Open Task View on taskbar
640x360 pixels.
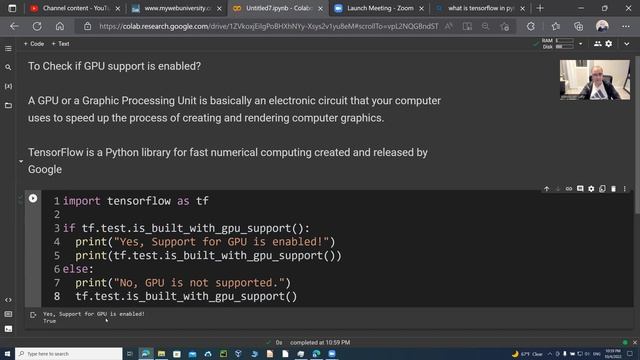[130, 353]
